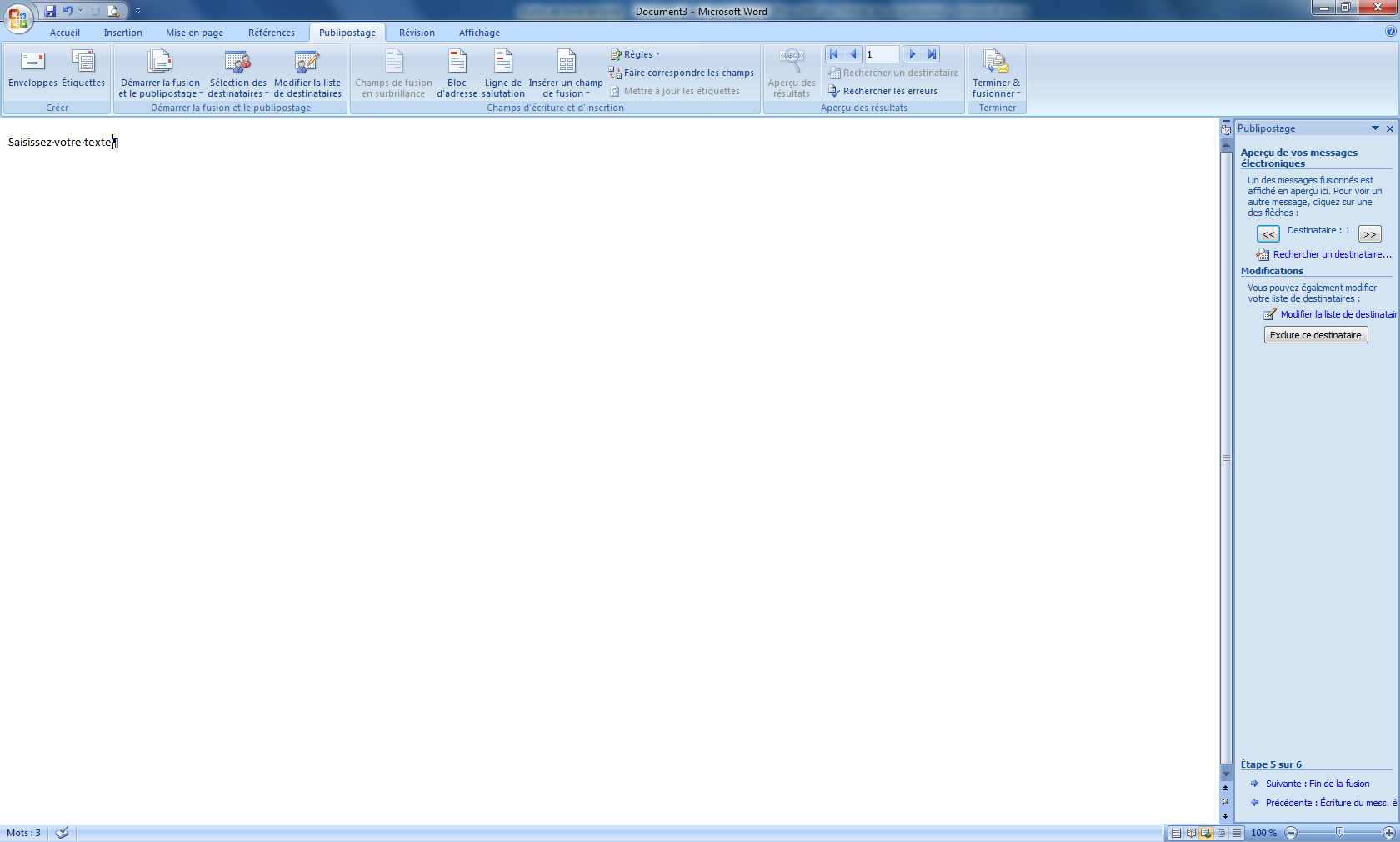Open Démarrer la fusion et le publipostage

click(160, 73)
